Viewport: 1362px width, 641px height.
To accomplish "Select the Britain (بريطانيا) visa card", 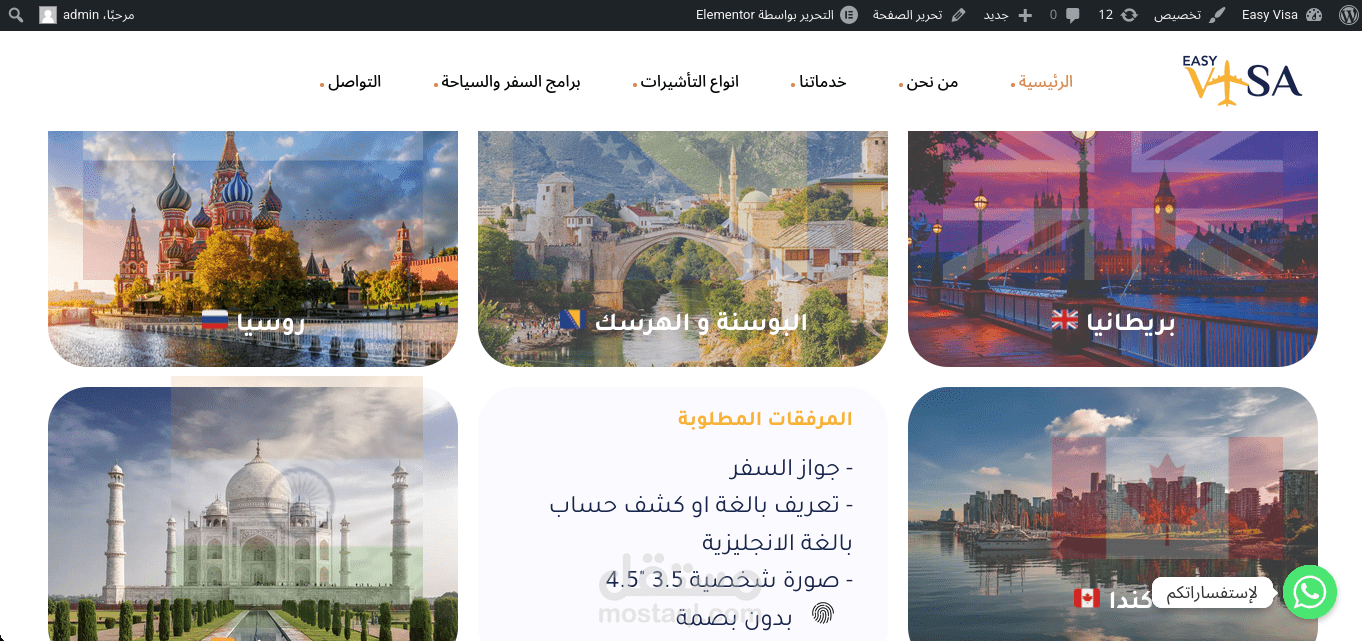I will (1113, 248).
